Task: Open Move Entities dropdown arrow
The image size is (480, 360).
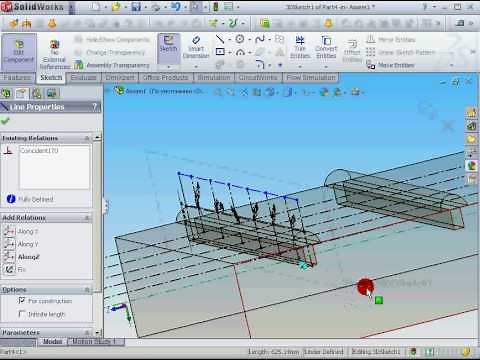Action: (x=452, y=65)
